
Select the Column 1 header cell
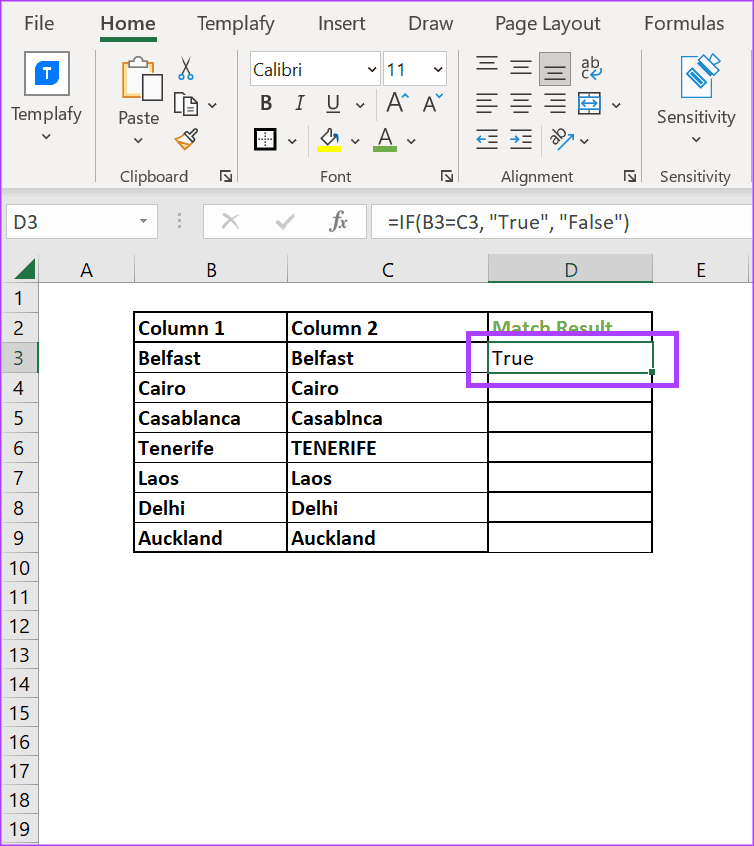point(210,328)
